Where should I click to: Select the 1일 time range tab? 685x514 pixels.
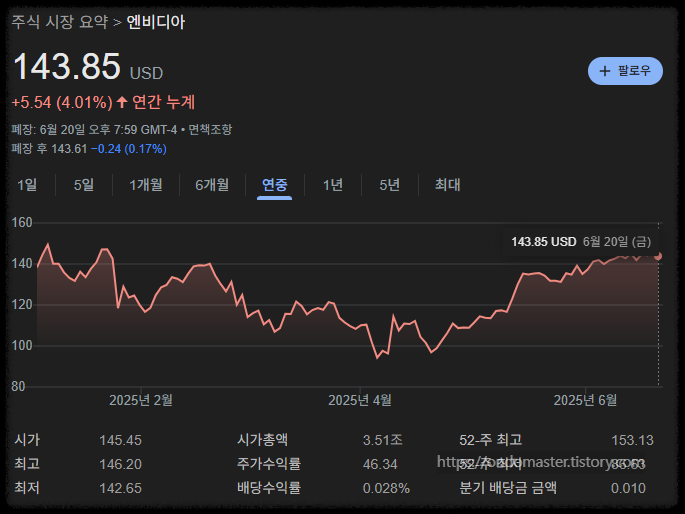click(27, 185)
